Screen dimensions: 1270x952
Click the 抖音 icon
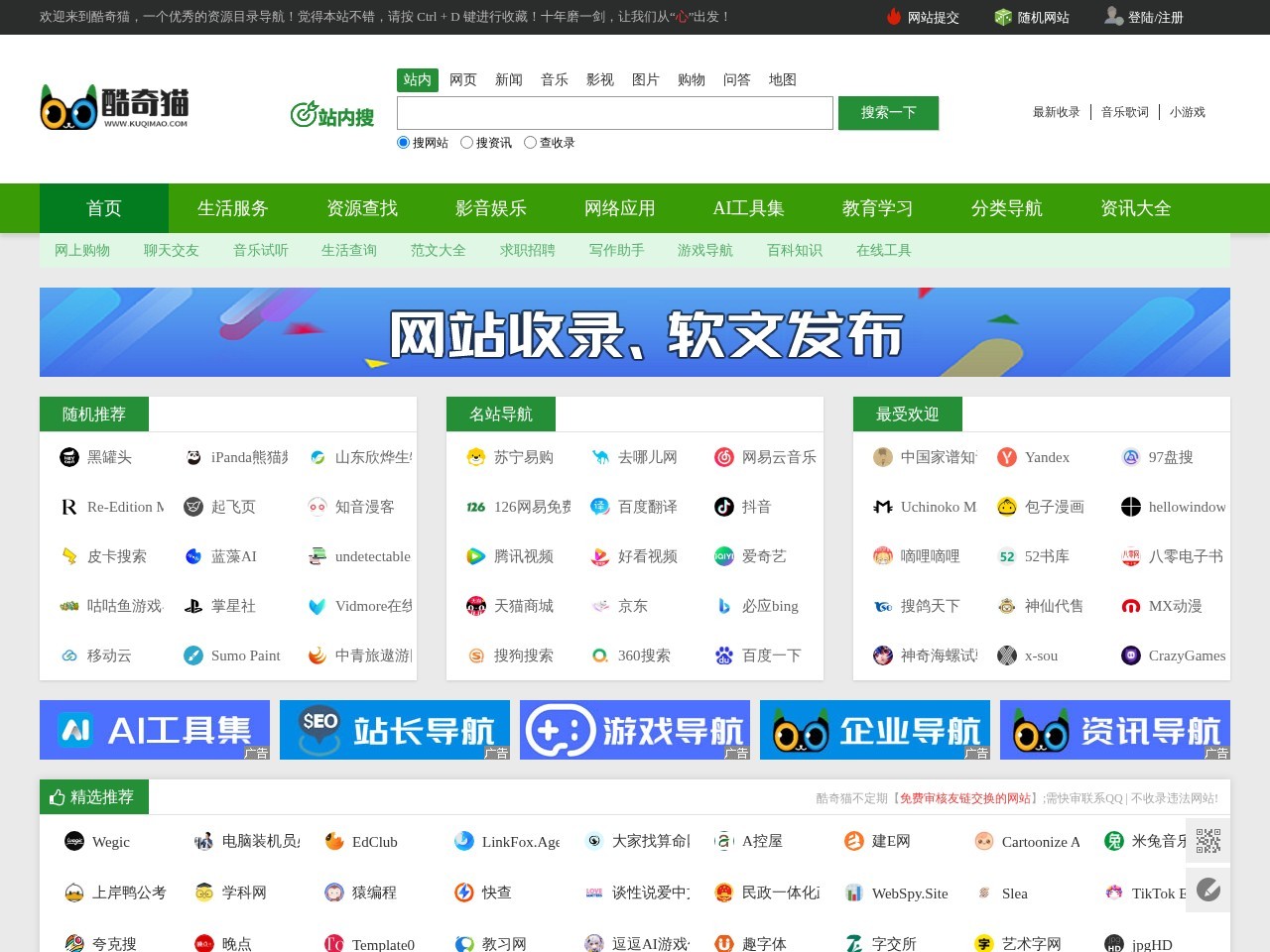(724, 507)
